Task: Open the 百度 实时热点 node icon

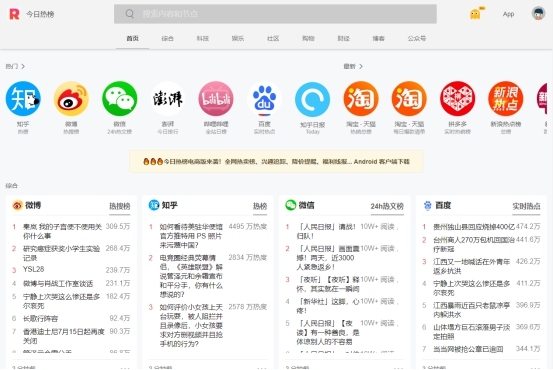Action: pos(264,99)
